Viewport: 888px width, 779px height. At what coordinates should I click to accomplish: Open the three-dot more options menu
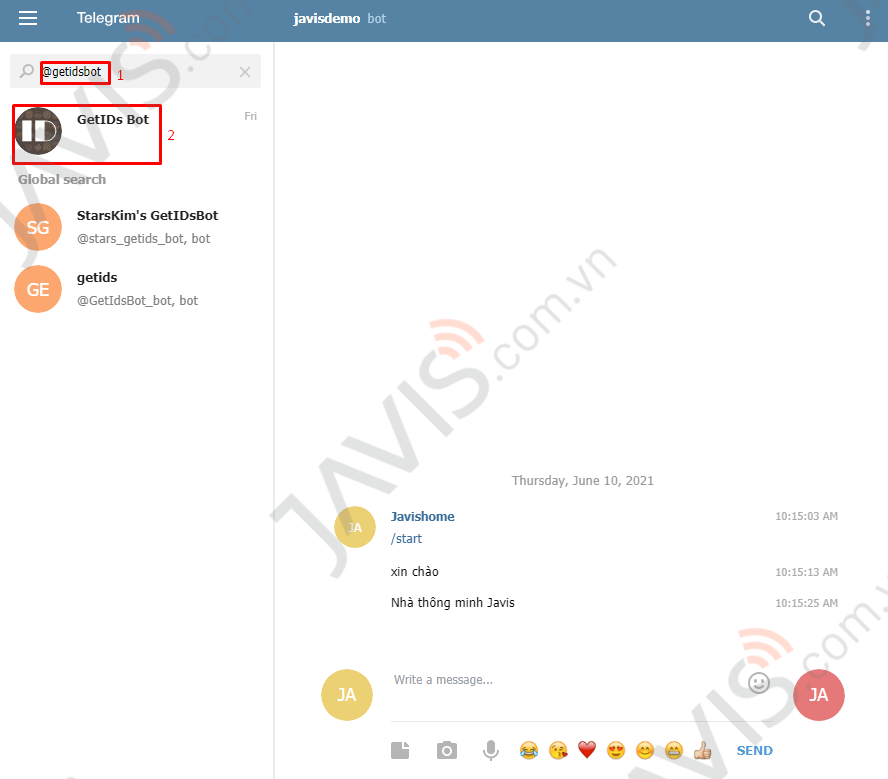tap(868, 18)
